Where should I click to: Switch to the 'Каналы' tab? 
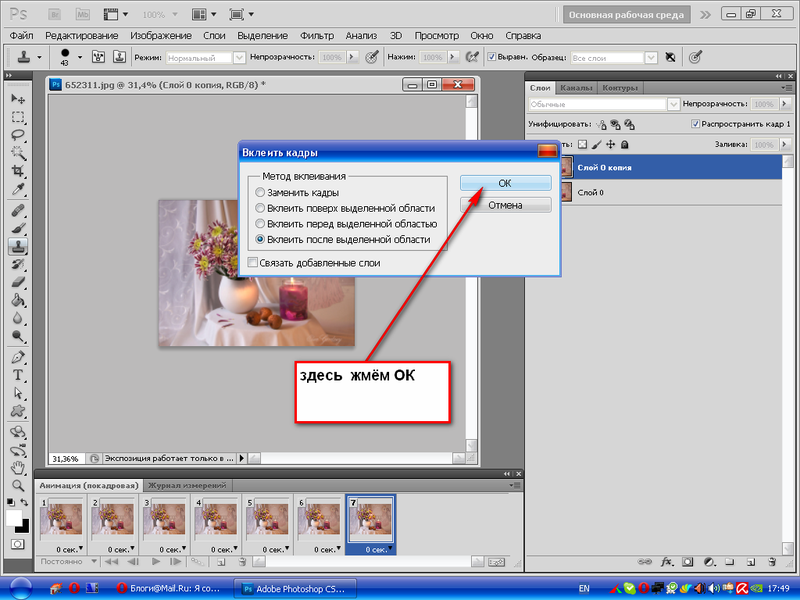pos(576,88)
